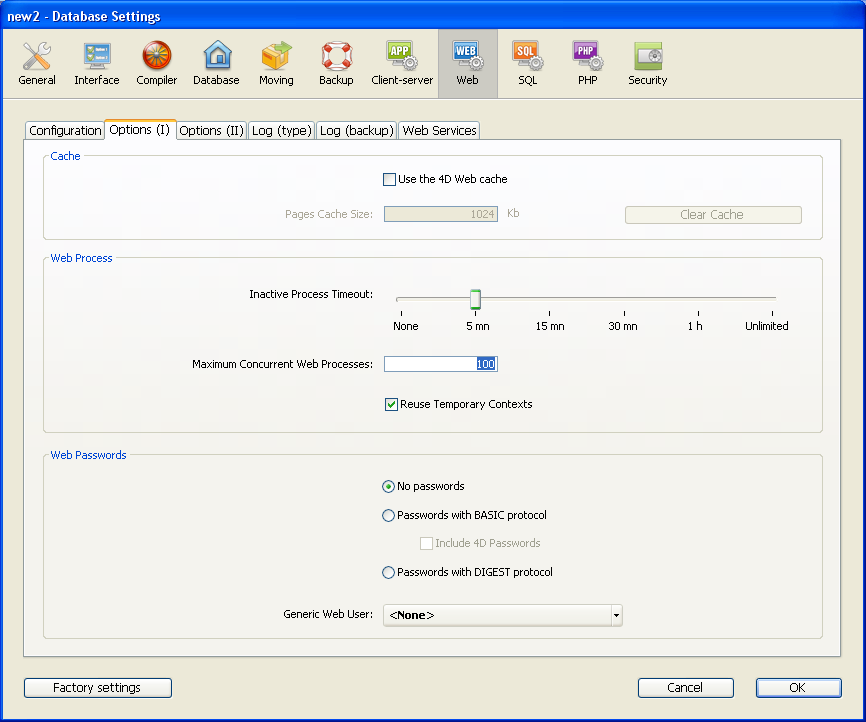Click the Inactive Process Timeout slider handle
The height and width of the screenshot is (722, 866).
(x=476, y=299)
